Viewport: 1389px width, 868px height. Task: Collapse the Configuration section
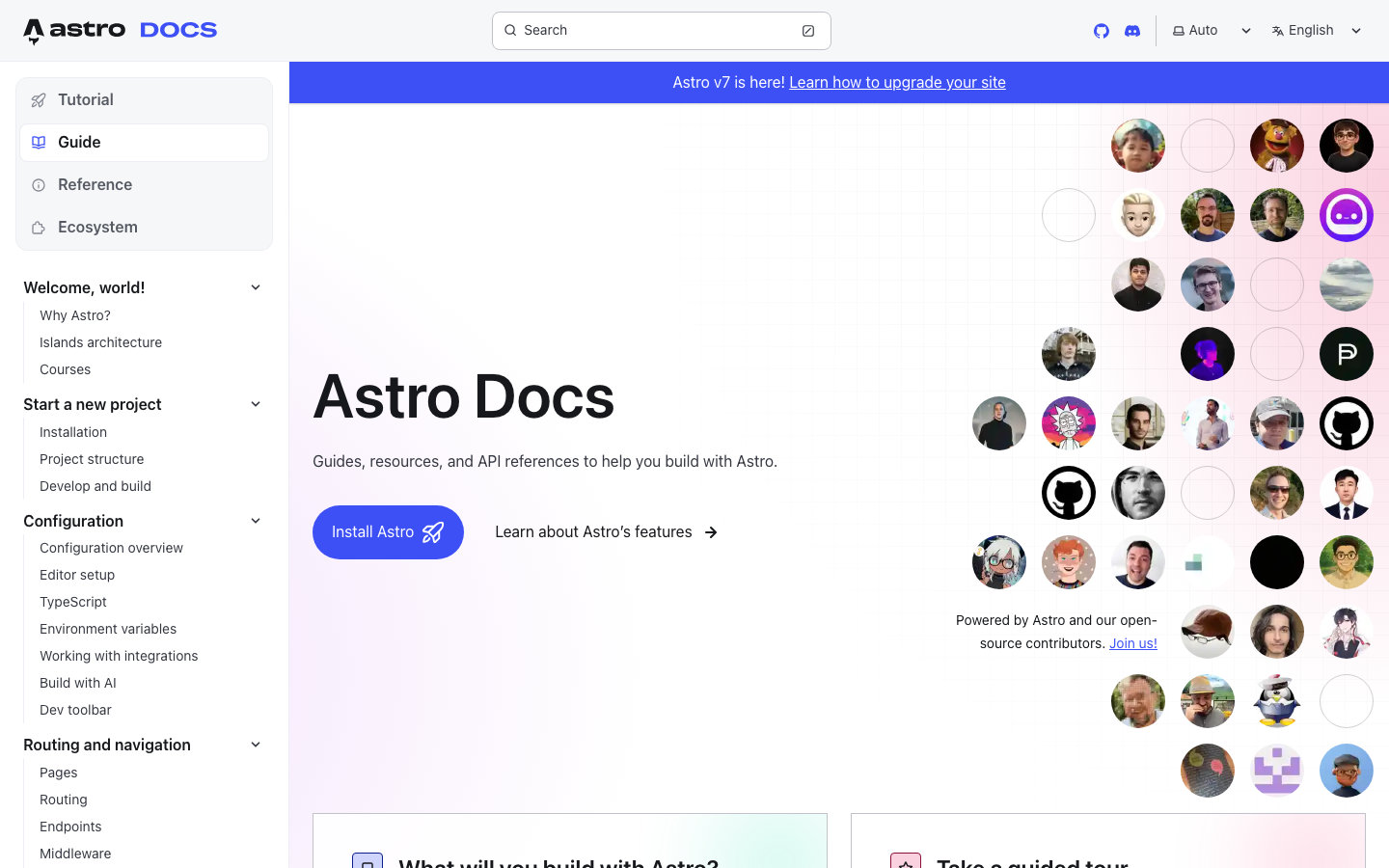click(143, 521)
